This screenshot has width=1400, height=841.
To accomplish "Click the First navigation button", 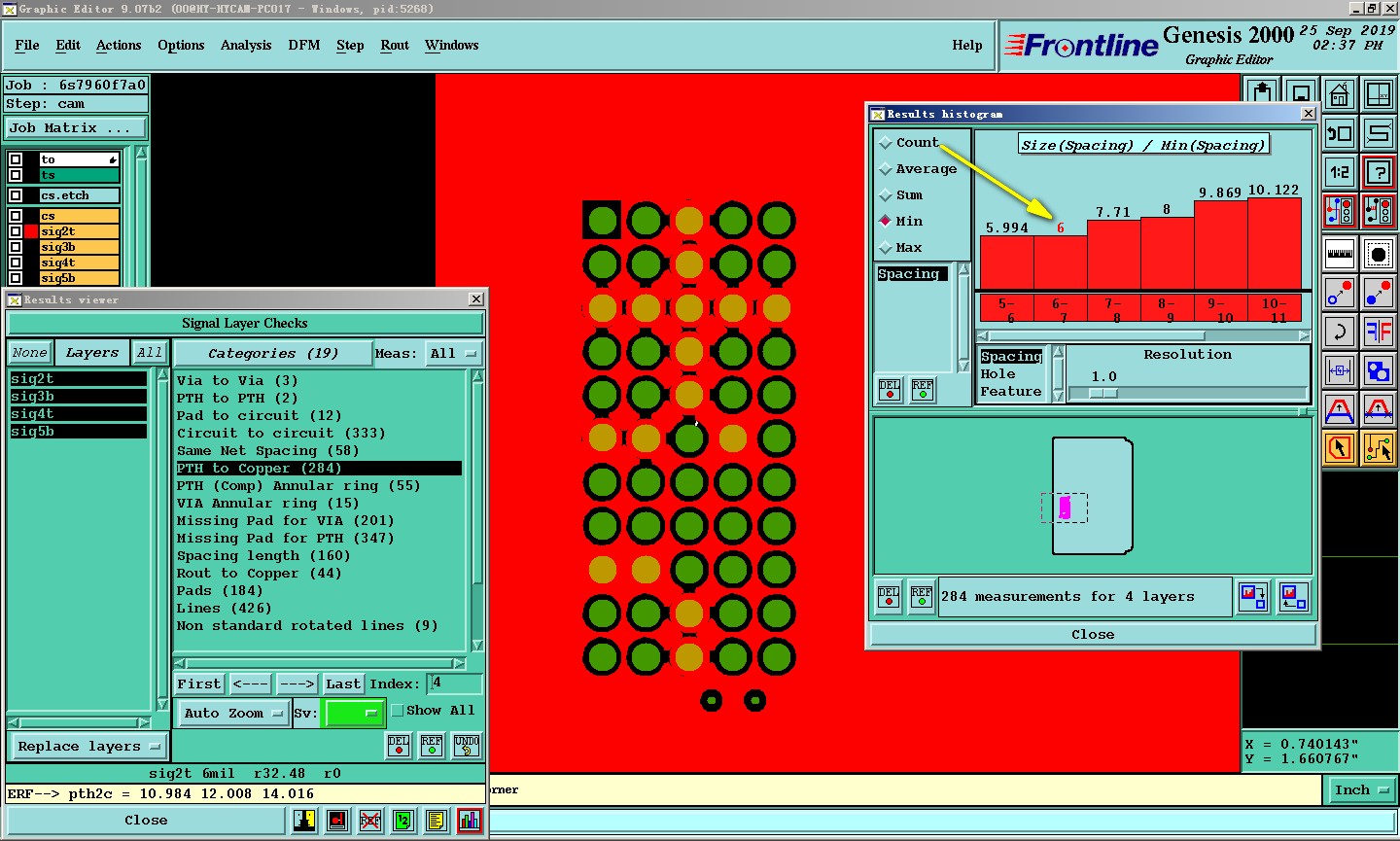I will [x=199, y=684].
